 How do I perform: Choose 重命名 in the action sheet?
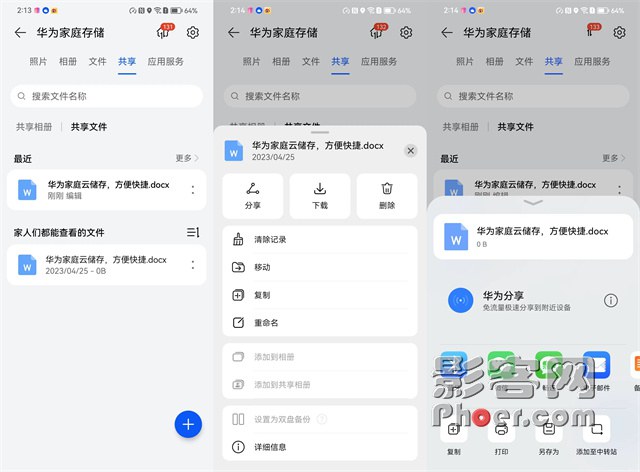[320, 323]
